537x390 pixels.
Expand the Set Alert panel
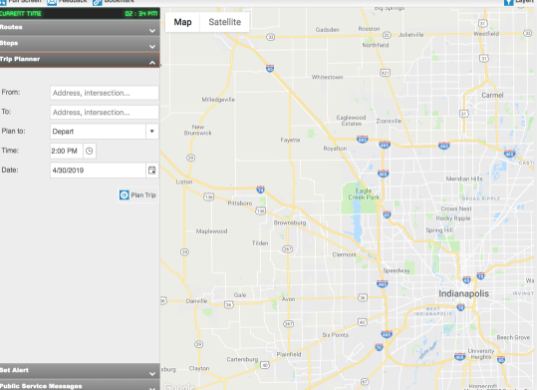click(x=79, y=370)
